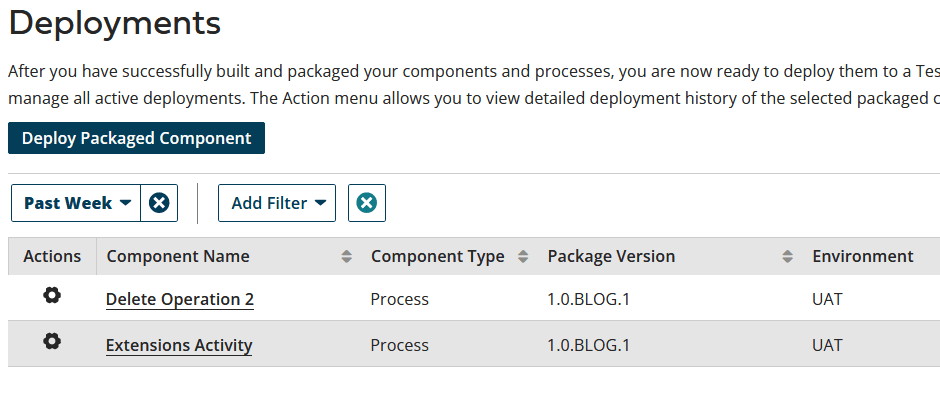
Task: Click the Package Version column header text
Action: point(611,257)
